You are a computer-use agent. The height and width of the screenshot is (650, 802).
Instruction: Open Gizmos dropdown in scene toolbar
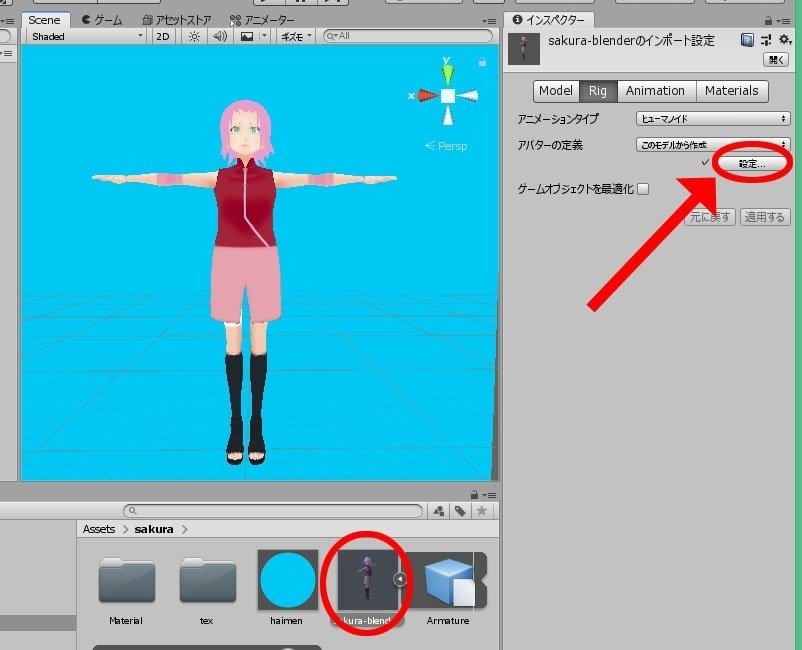pyautogui.click(x=296, y=36)
